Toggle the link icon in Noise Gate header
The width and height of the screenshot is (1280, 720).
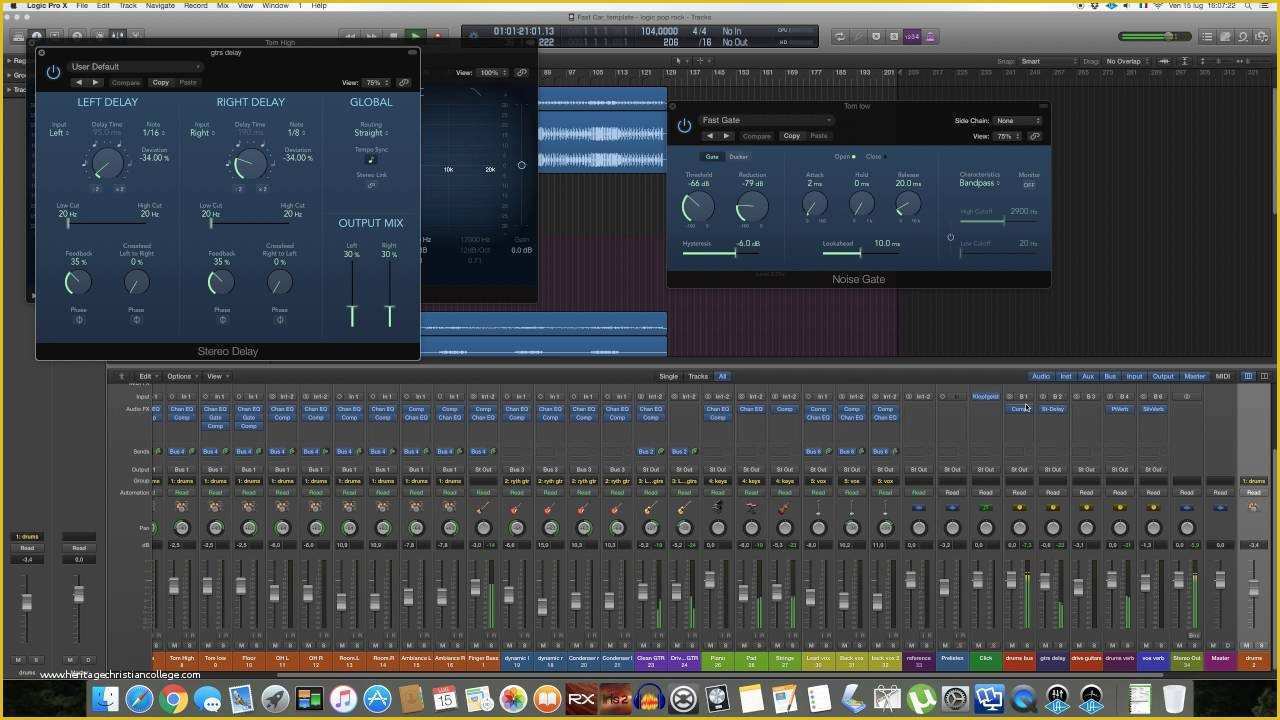pos(1034,136)
